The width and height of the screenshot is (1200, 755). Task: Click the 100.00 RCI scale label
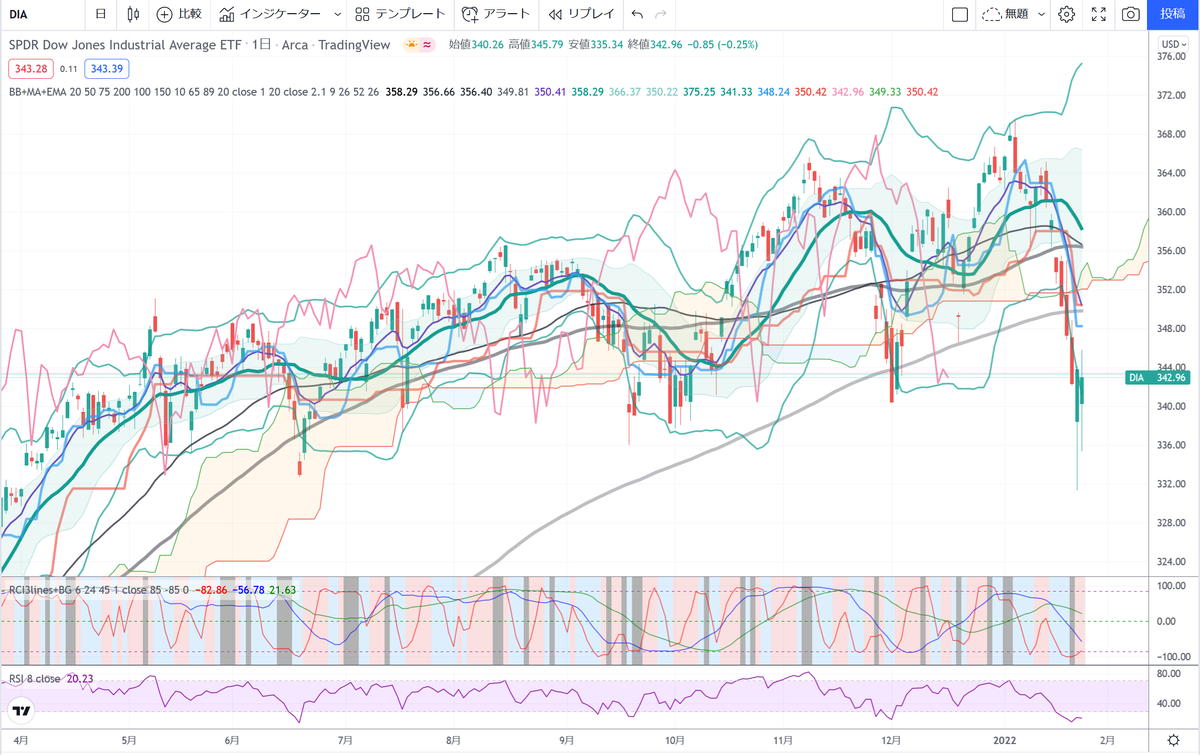pyautogui.click(x=1172, y=584)
